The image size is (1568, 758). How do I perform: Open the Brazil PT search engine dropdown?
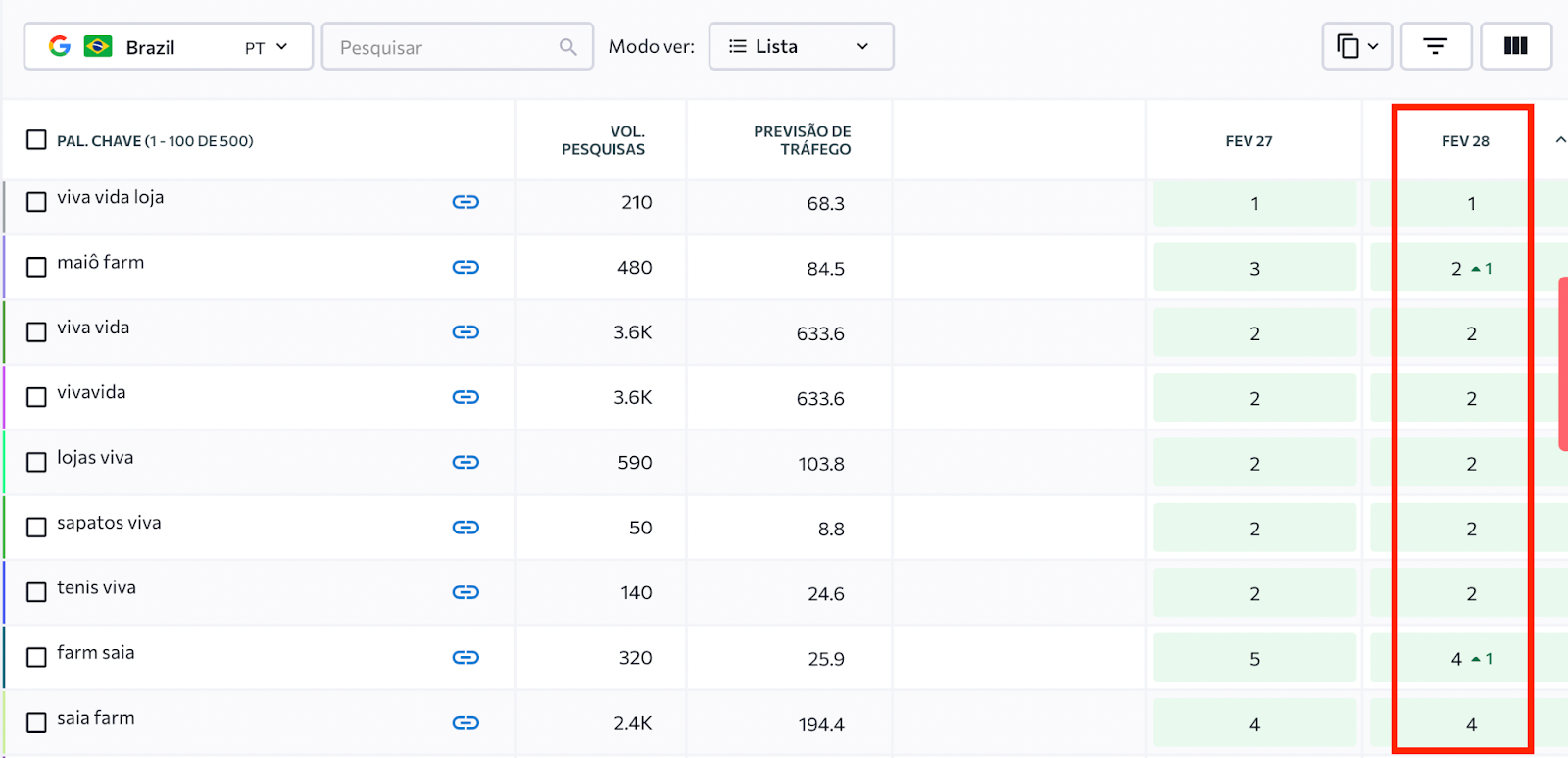[x=169, y=47]
